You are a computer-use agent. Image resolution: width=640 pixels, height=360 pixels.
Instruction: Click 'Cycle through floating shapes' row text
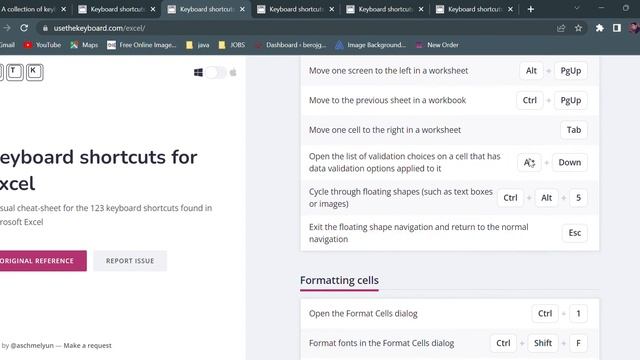(400, 198)
